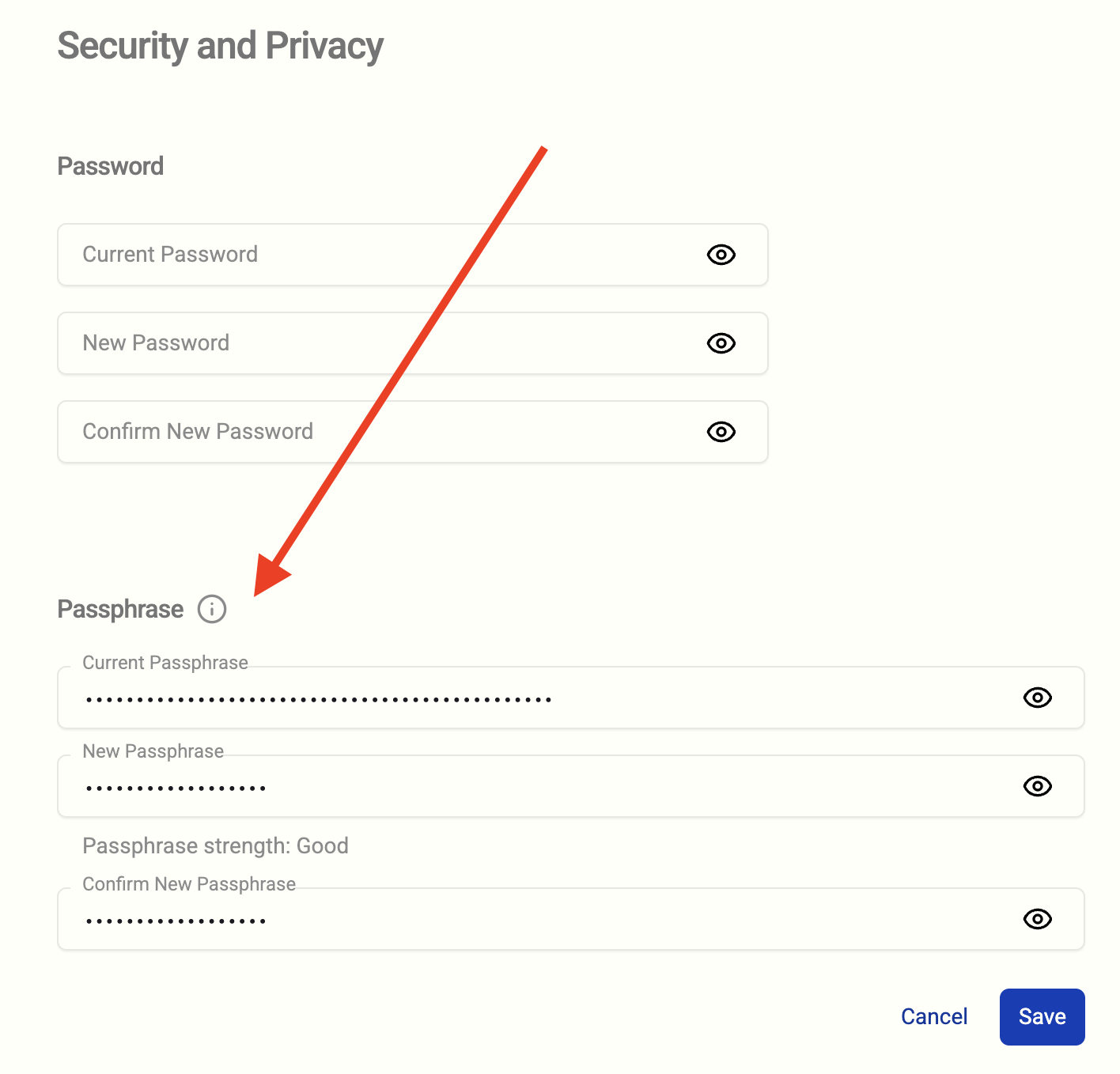The height and width of the screenshot is (1074, 1120).
Task: Click the Passphrase strength: Good text
Action: click(215, 846)
